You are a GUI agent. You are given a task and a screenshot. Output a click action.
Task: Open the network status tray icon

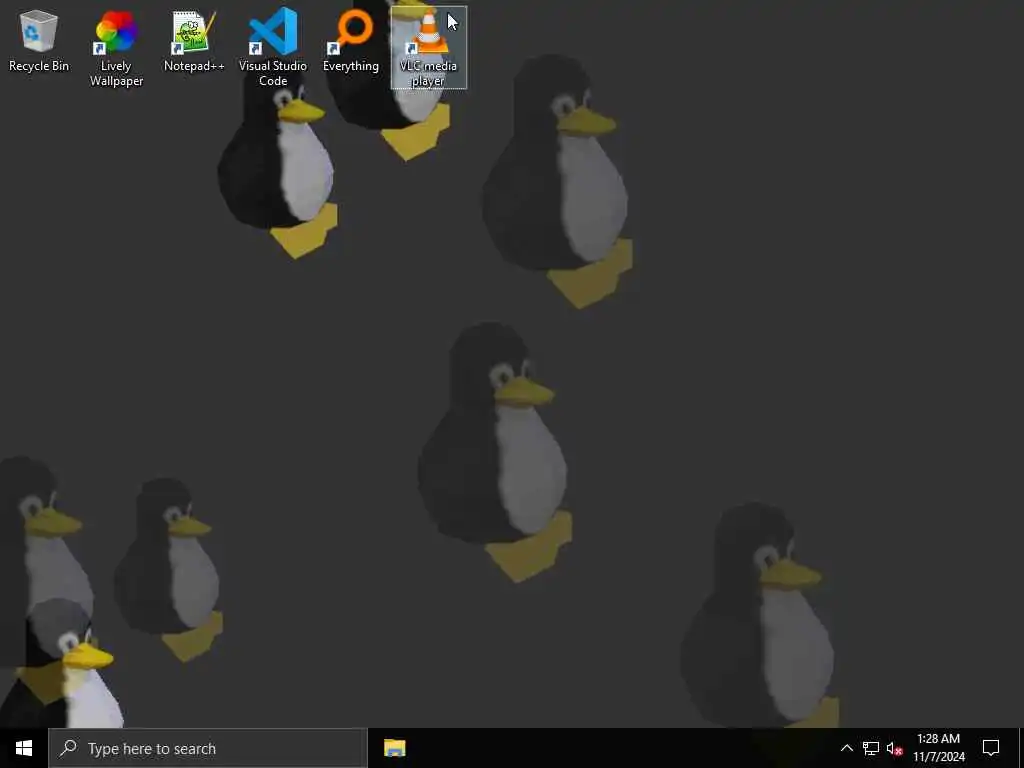pyautogui.click(x=871, y=748)
